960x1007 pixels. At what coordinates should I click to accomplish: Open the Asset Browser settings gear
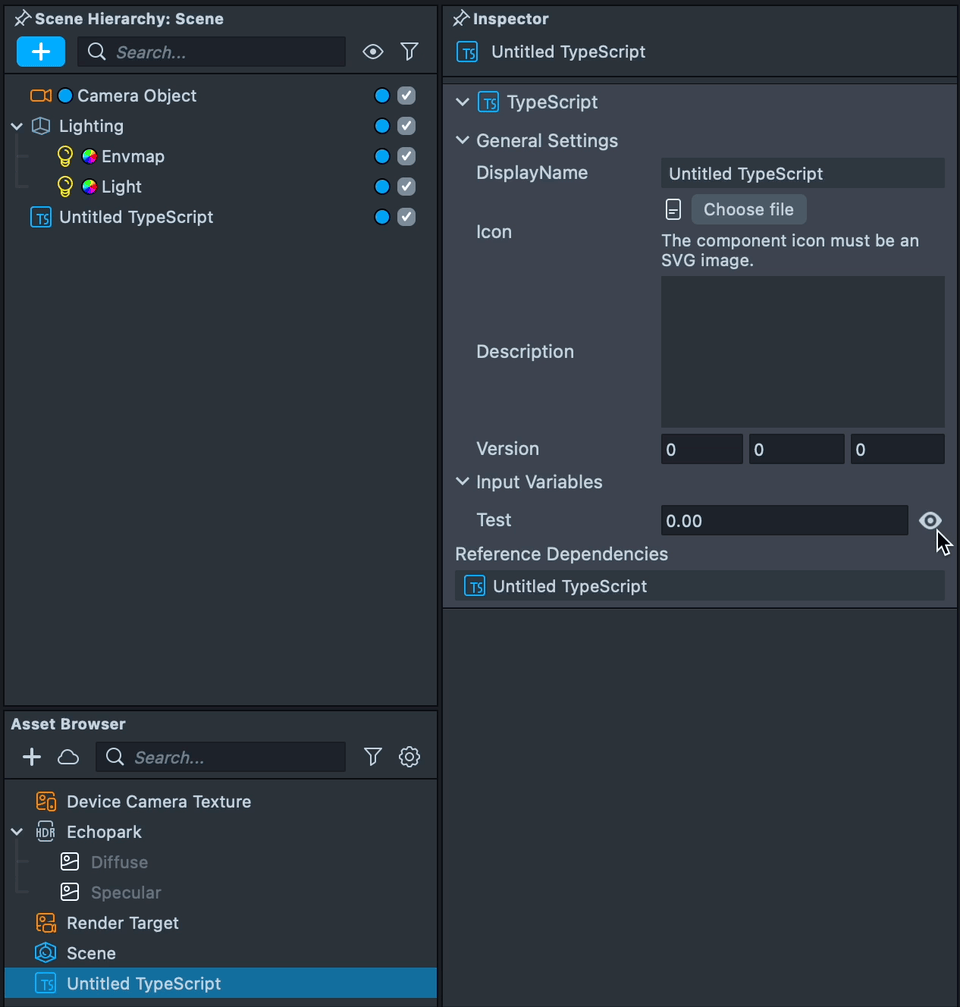(x=409, y=757)
